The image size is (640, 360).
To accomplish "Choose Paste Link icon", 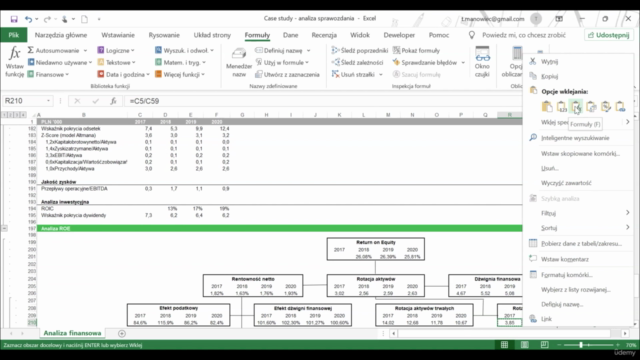I will coord(620,107).
